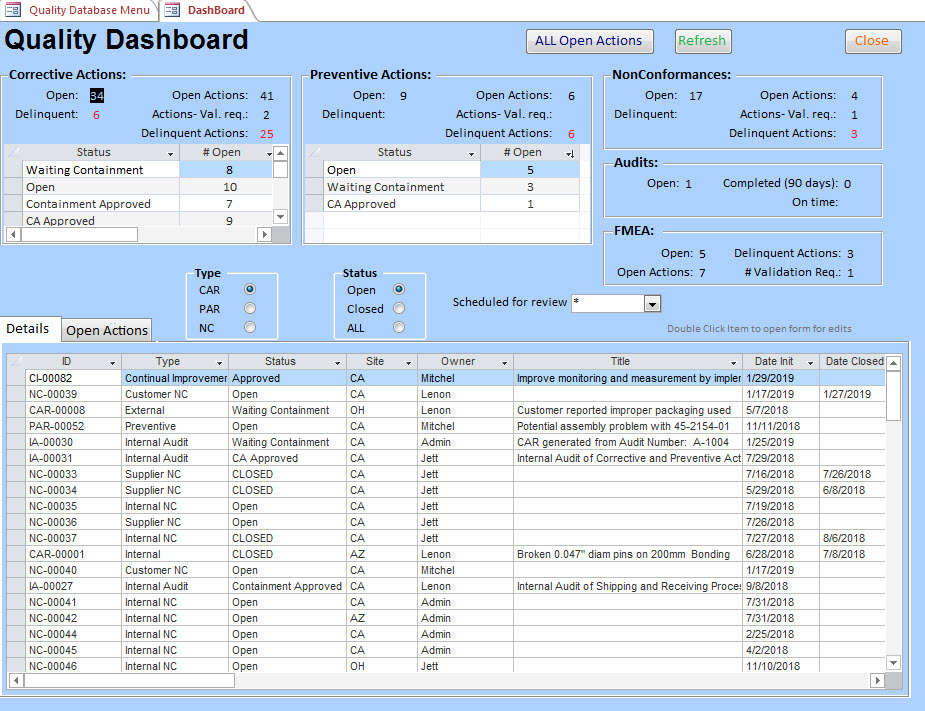Click the NC-00046 record ID
Screen dimensions: 925x711
53,666
